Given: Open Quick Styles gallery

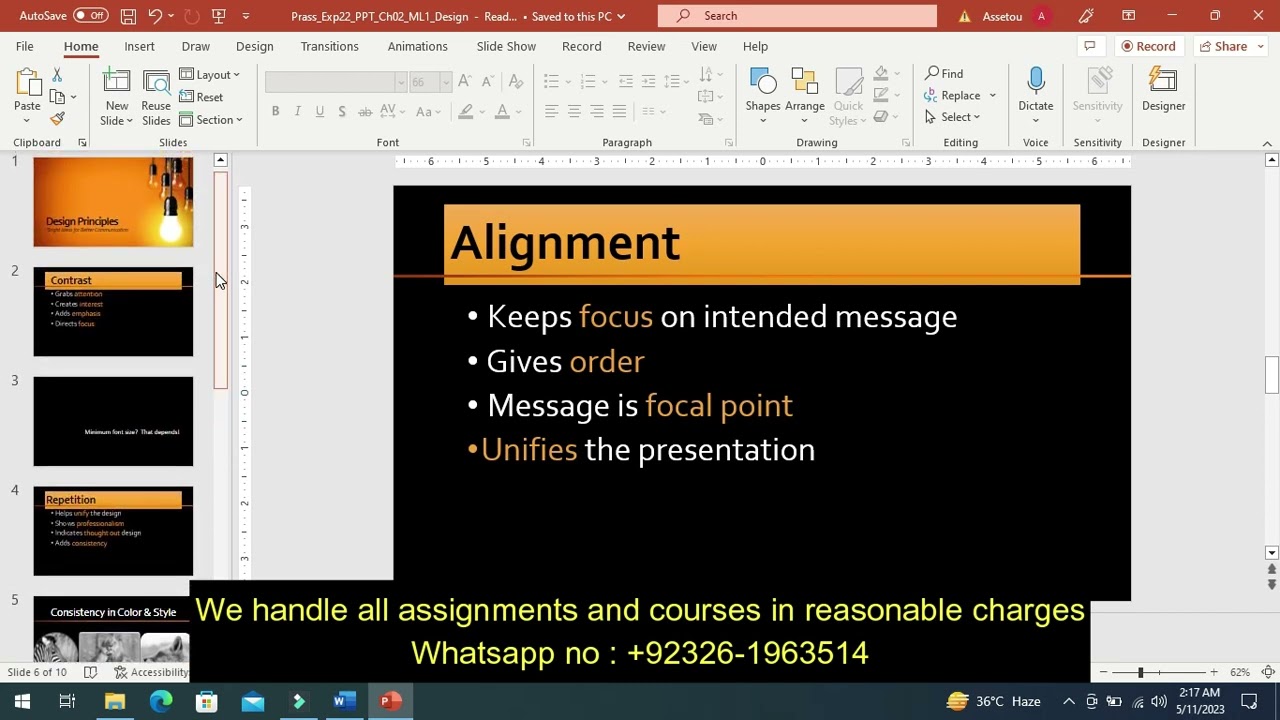Looking at the screenshot, I should click(x=848, y=97).
